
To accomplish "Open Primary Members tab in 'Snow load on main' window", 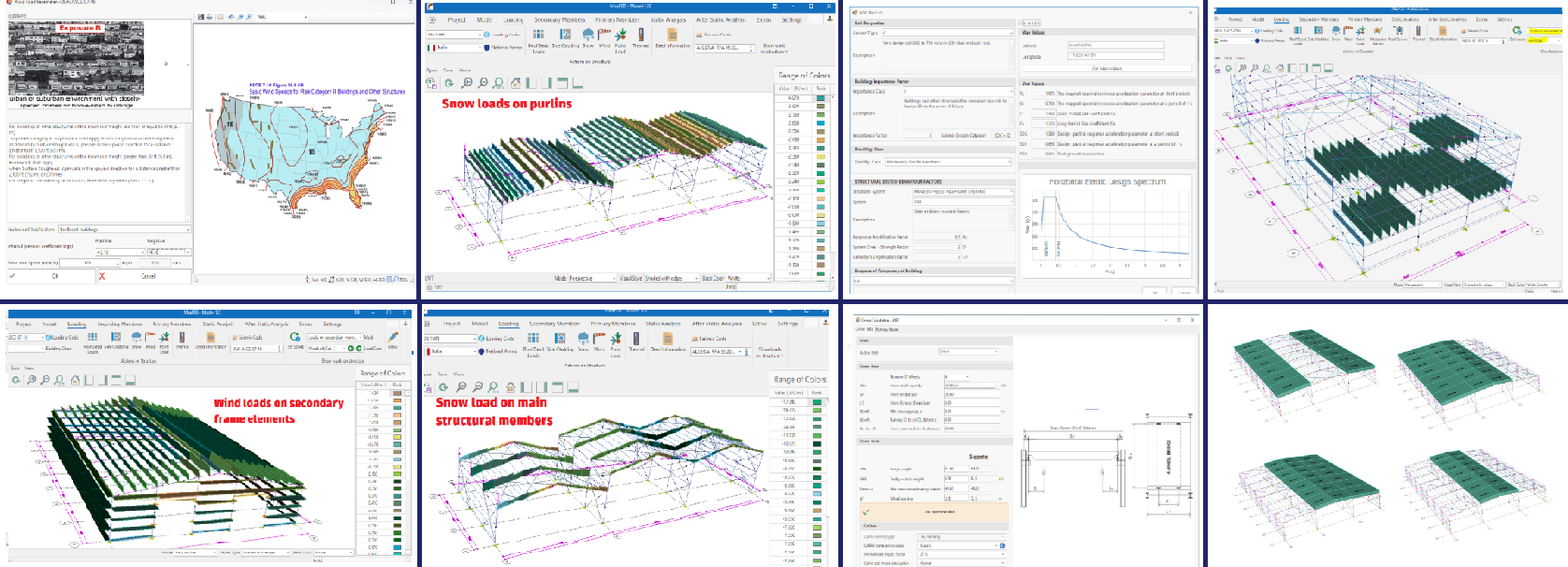I will [613, 324].
